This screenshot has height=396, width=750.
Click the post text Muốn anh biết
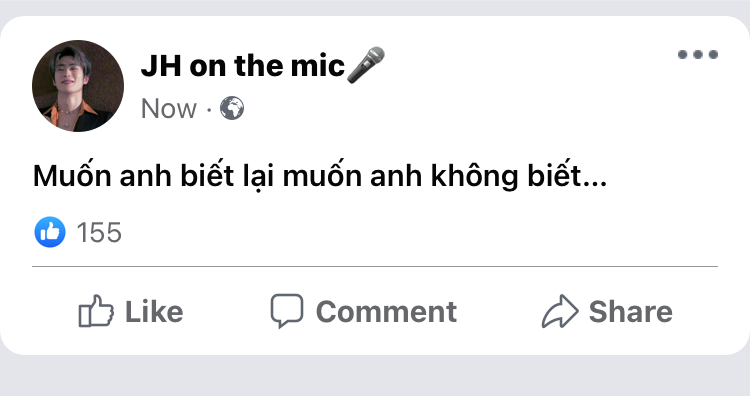pos(133,176)
